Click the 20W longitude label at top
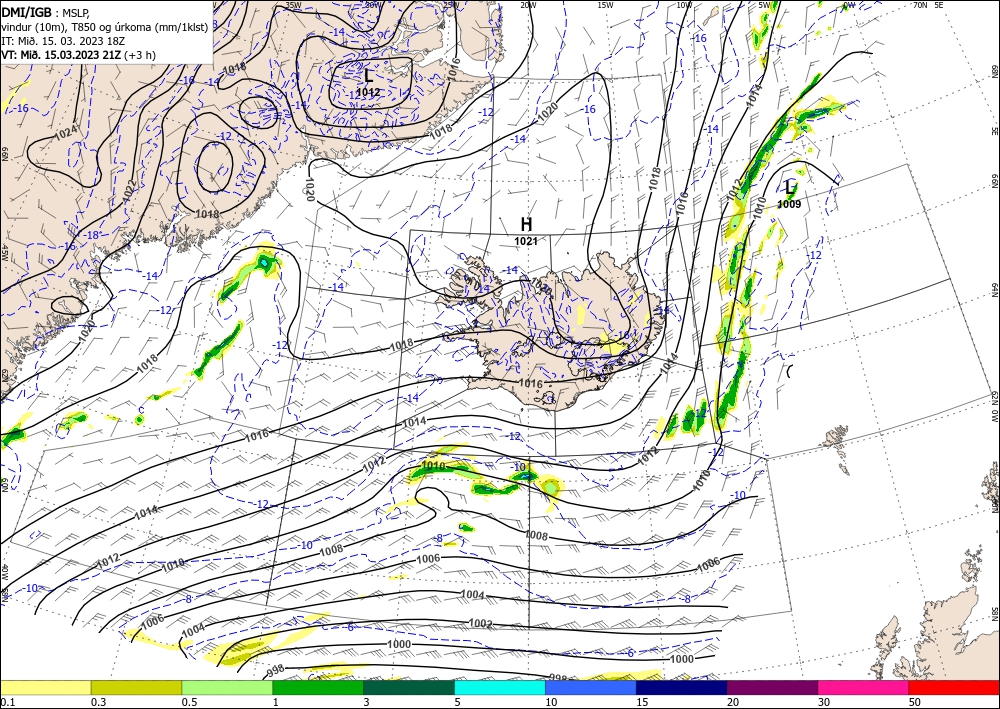 (527, 5)
